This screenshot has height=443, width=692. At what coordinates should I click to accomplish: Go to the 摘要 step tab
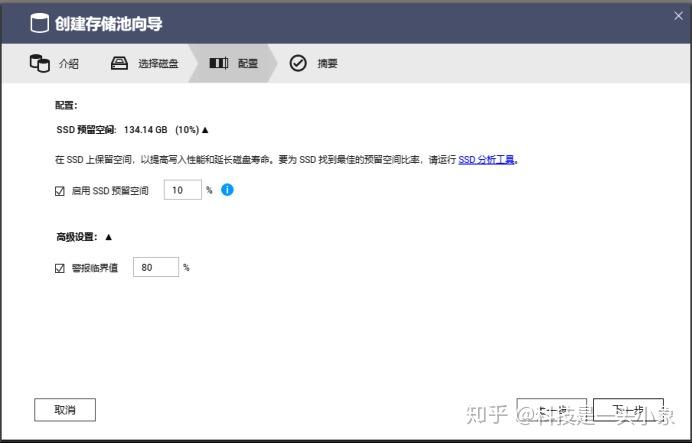coord(314,63)
